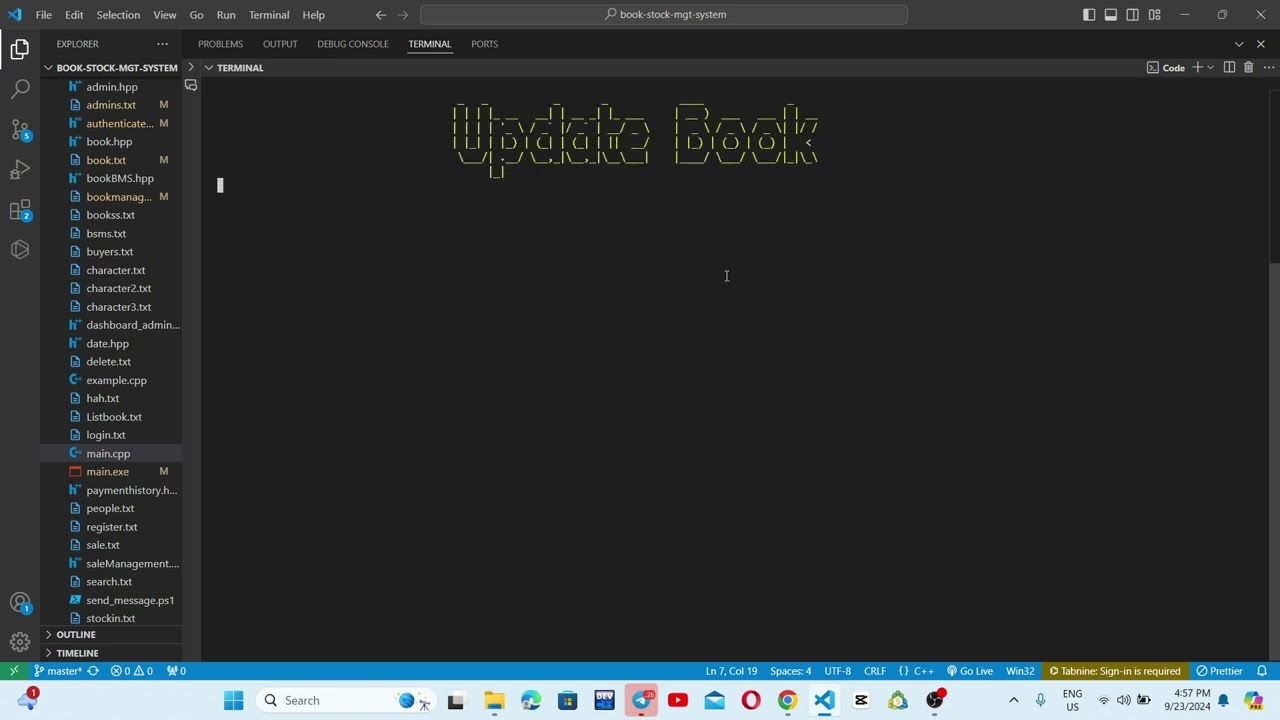
Task: Expand the Outline section
Action: pos(110,635)
